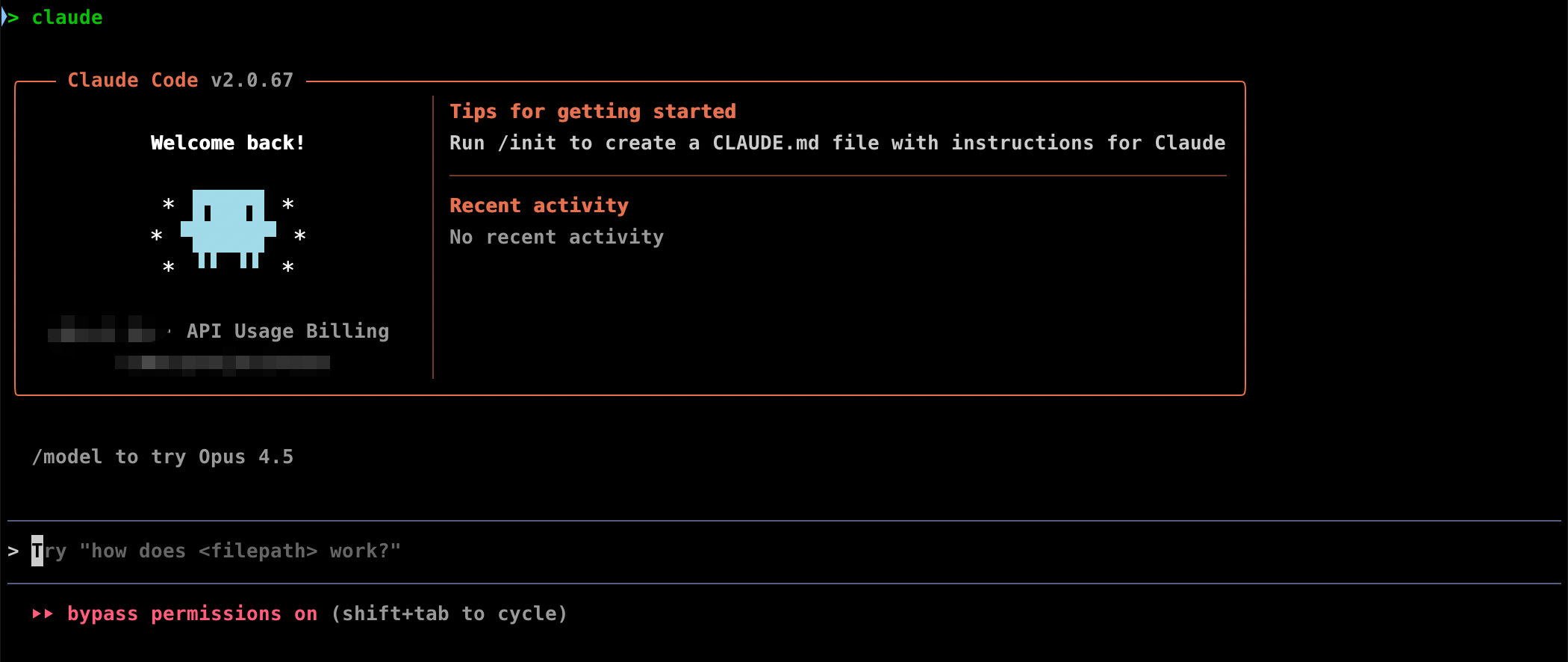This screenshot has height=662, width=1568.
Task: Click the v2.0.67 version number
Action: tap(252, 80)
